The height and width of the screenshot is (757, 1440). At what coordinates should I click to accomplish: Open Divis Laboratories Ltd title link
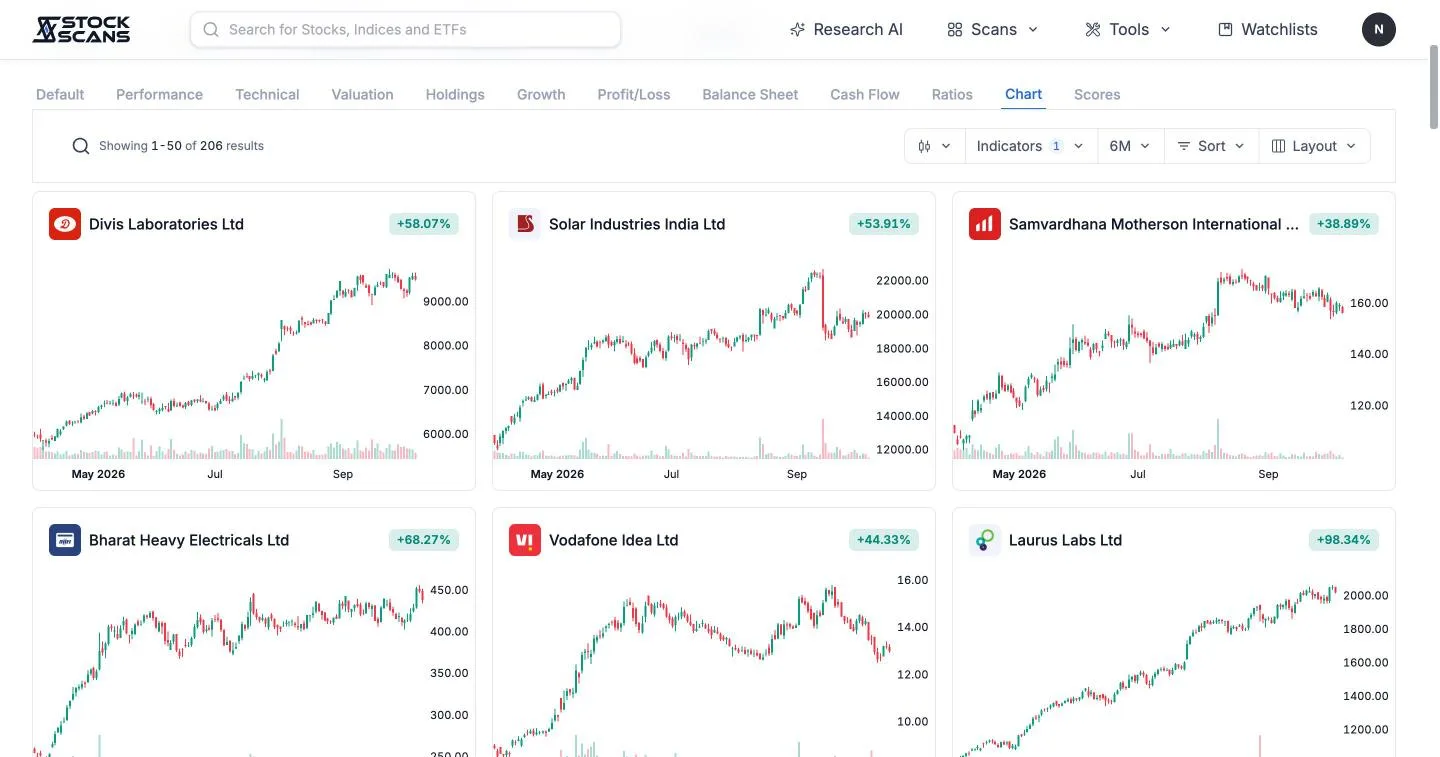(166, 224)
